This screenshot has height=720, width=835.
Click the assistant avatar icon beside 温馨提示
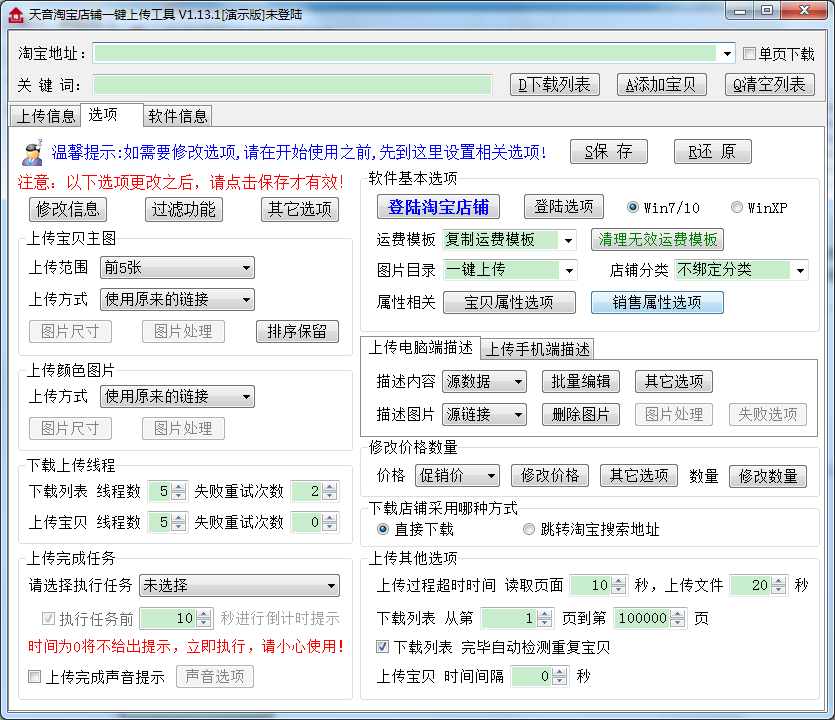pos(33,153)
